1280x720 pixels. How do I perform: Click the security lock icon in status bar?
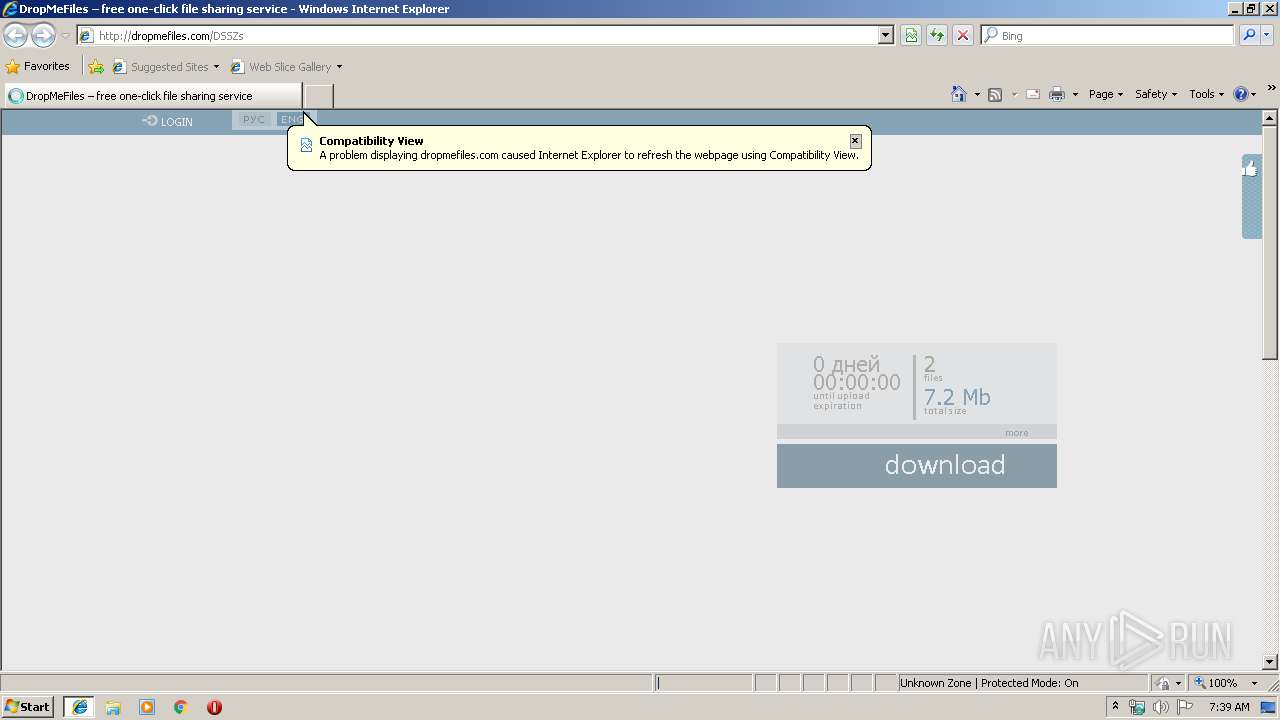click(x=1163, y=683)
